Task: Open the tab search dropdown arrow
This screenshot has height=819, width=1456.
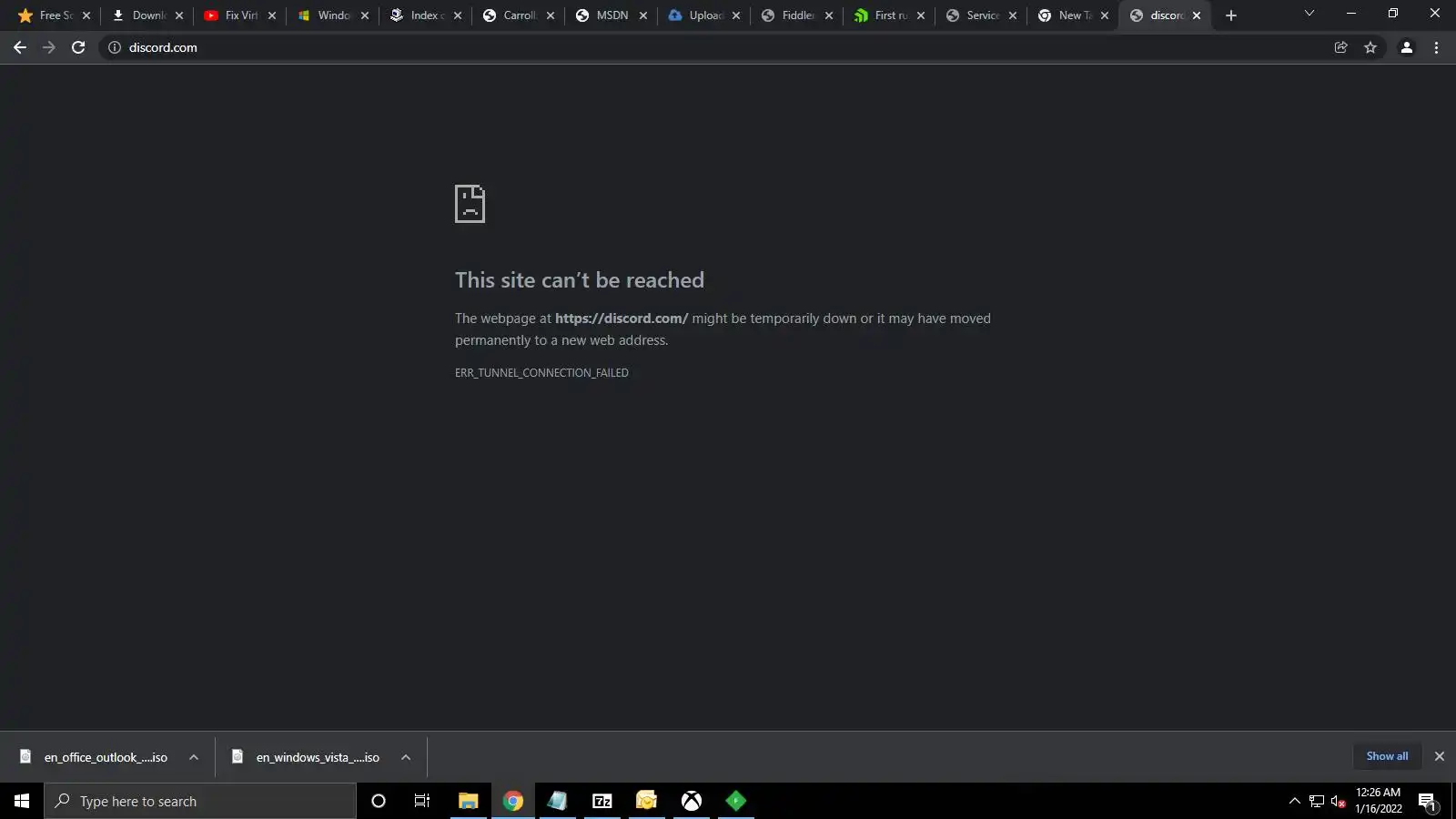Action: (1309, 14)
